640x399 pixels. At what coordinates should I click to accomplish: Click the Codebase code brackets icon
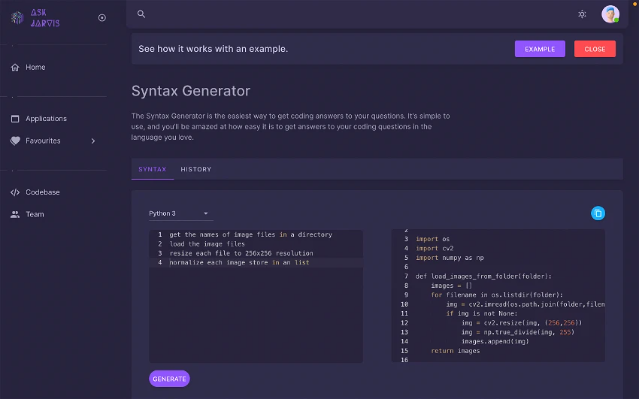15,192
